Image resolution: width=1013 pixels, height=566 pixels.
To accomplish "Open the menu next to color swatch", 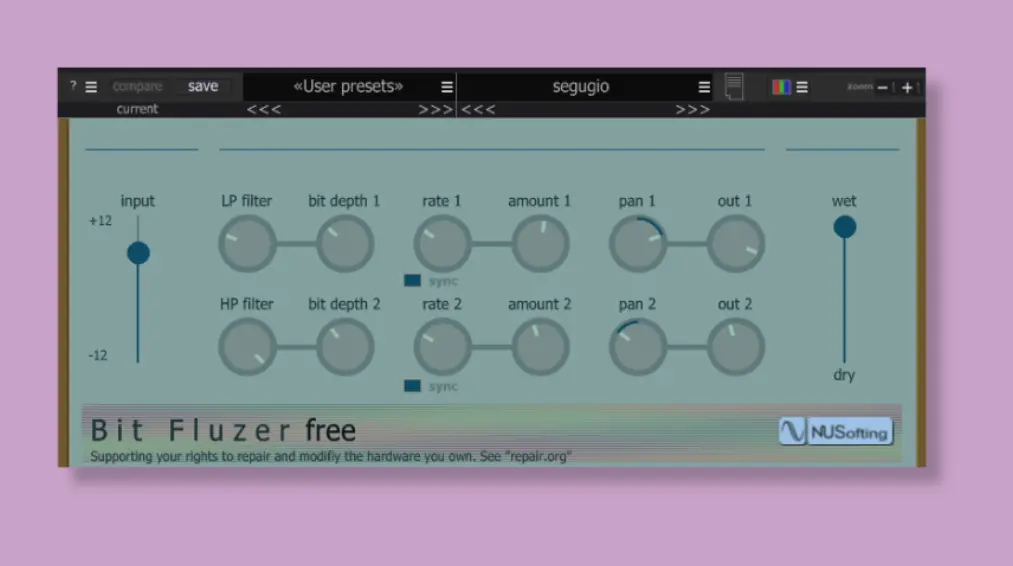I will coord(802,87).
